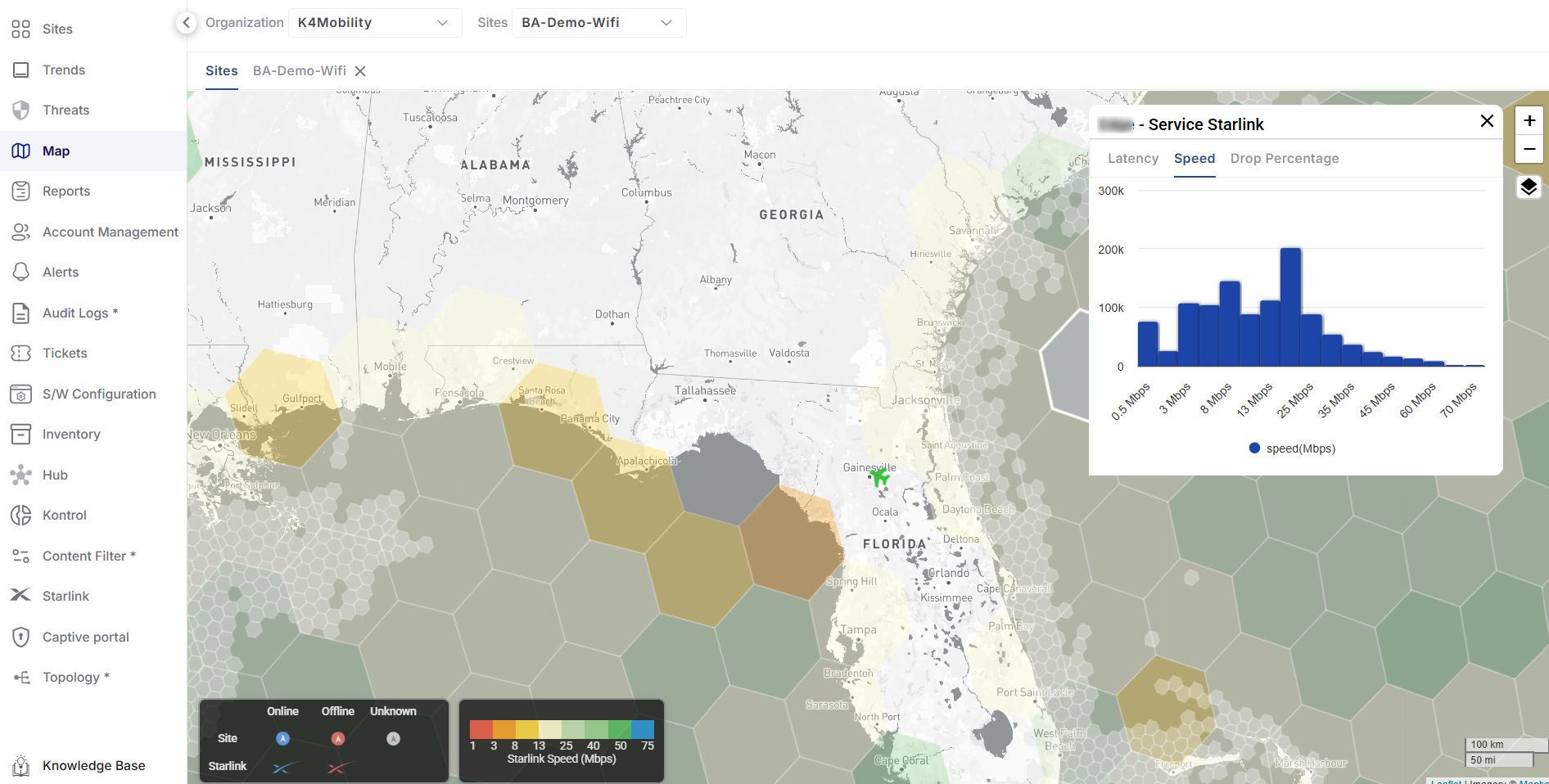Open the Captive portal icon
1549x784 pixels.
(x=20, y=637)
